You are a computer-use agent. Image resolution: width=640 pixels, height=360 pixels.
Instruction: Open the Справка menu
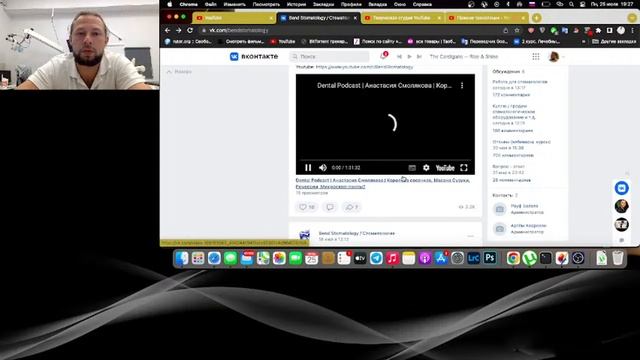pyautogui.click(x=422, y=4)
